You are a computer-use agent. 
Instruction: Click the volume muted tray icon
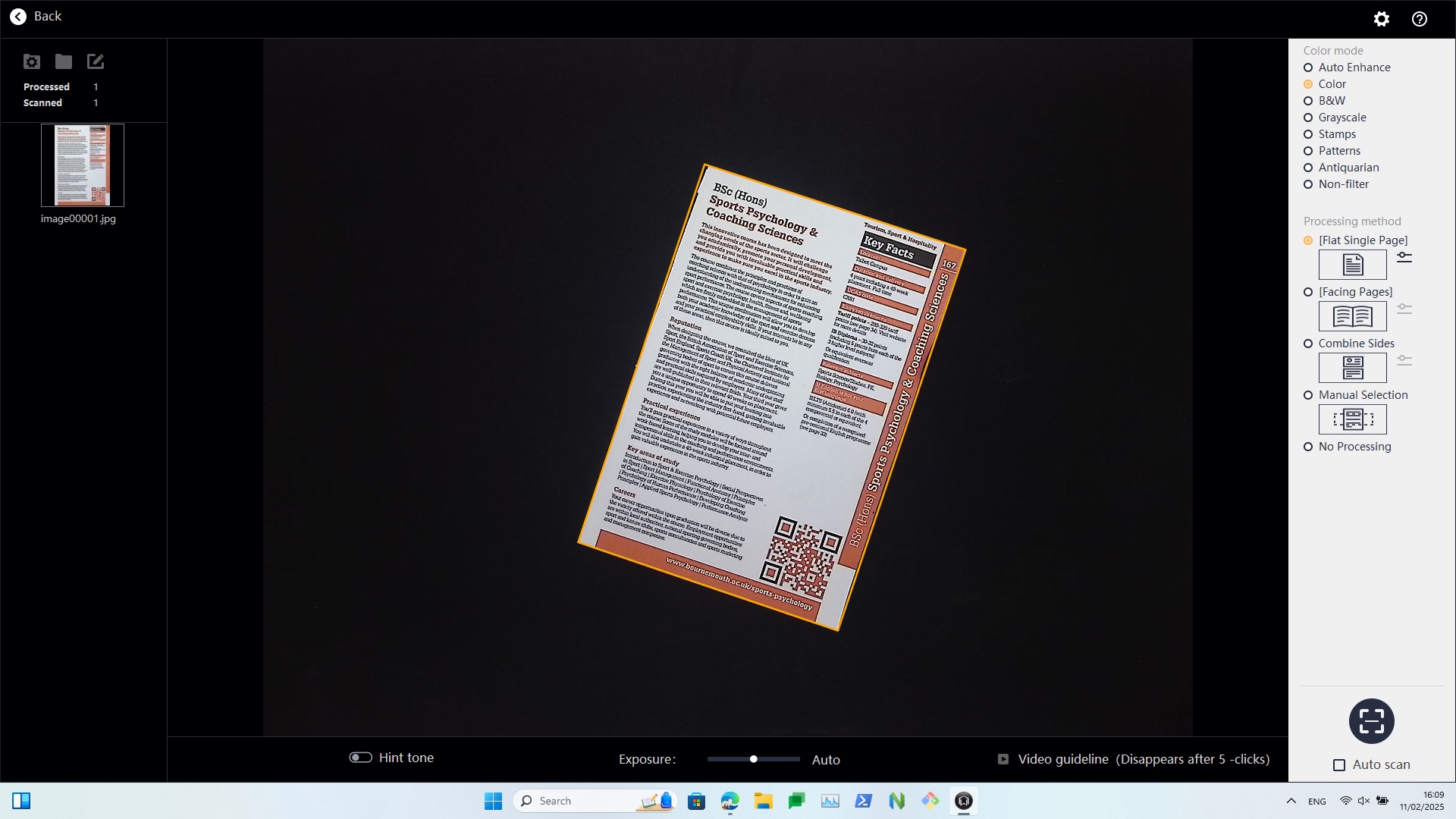point(1363,801)
